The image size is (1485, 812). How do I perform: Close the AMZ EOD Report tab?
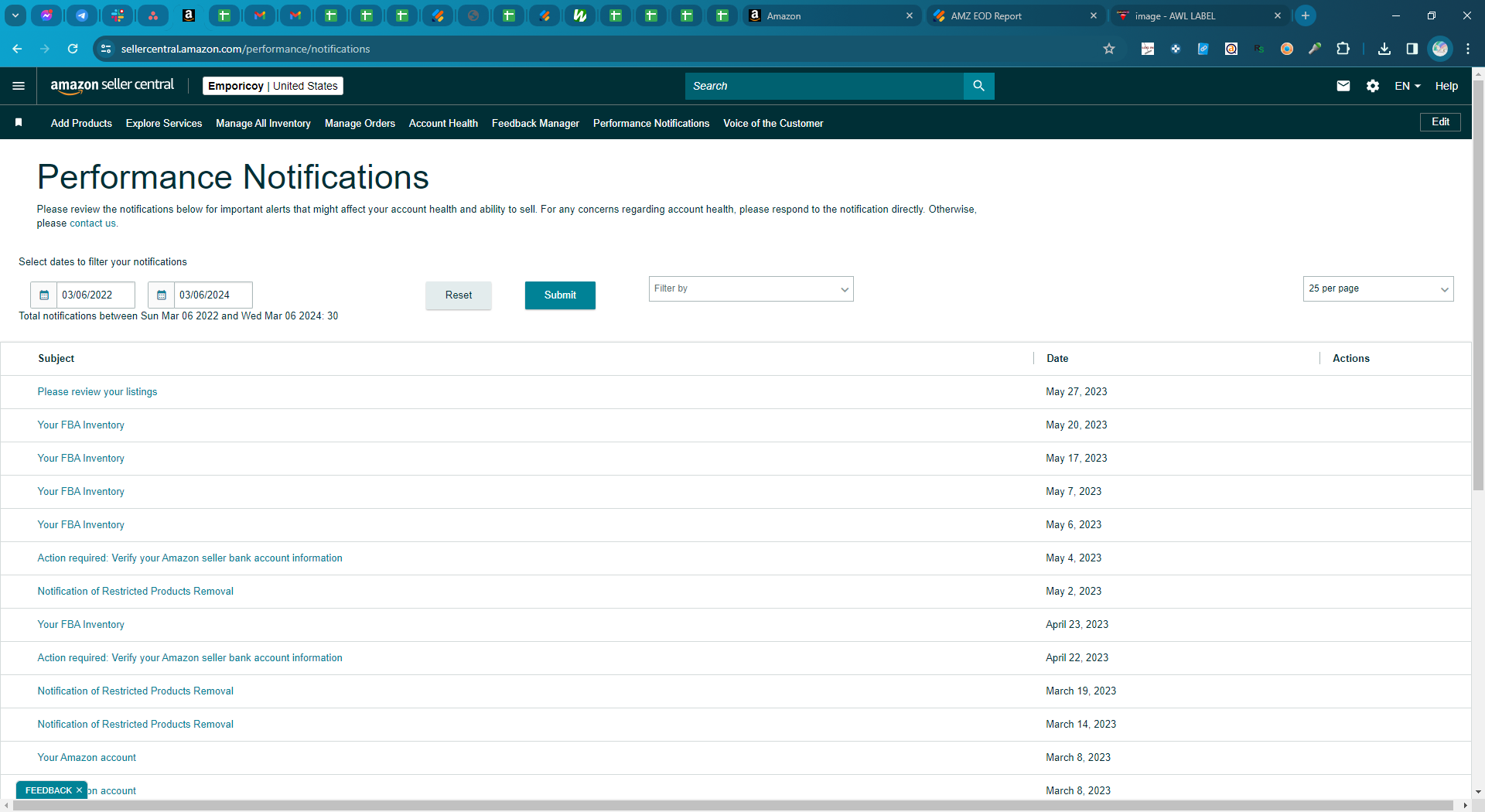(x=1094, y=15)
